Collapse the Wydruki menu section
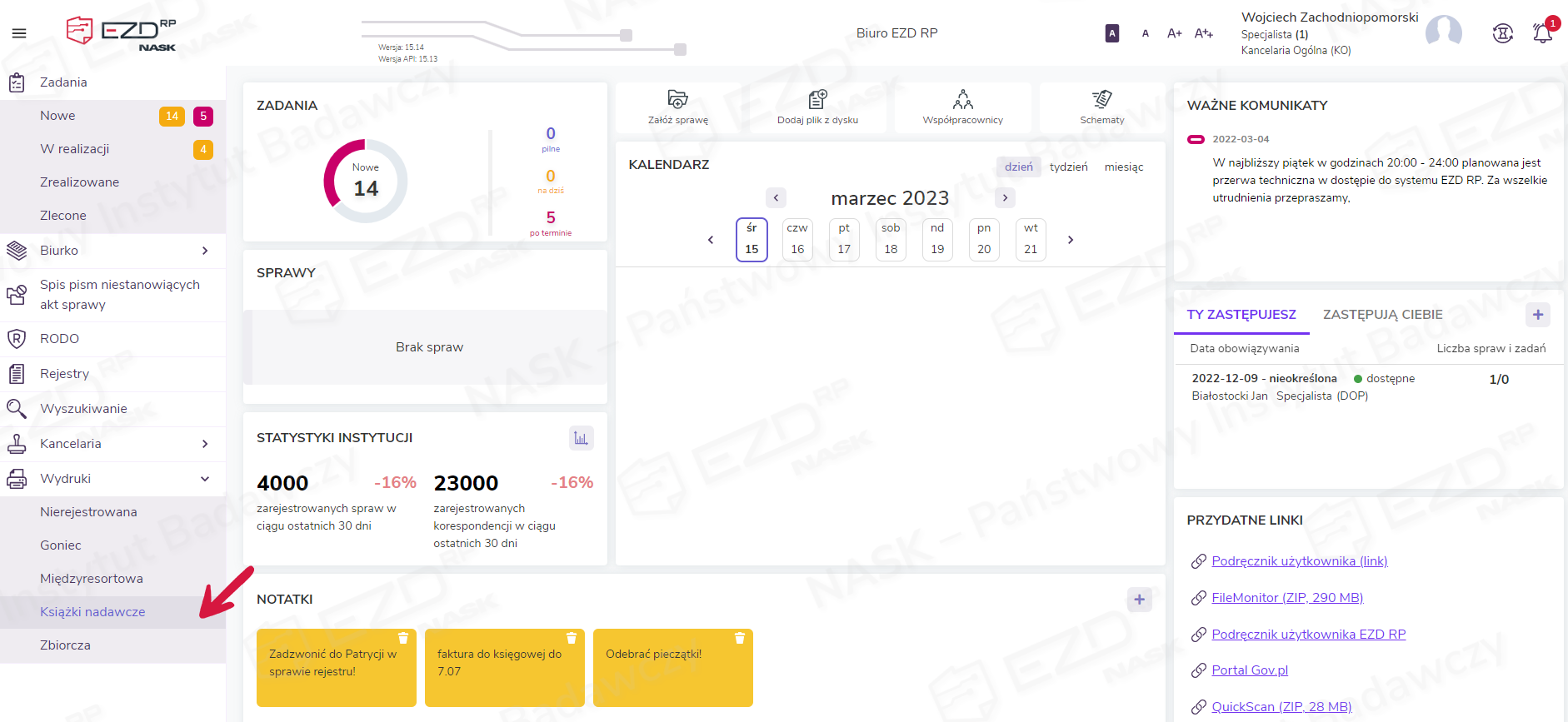This screenshot has width=1568, height=722. (205, 479)
